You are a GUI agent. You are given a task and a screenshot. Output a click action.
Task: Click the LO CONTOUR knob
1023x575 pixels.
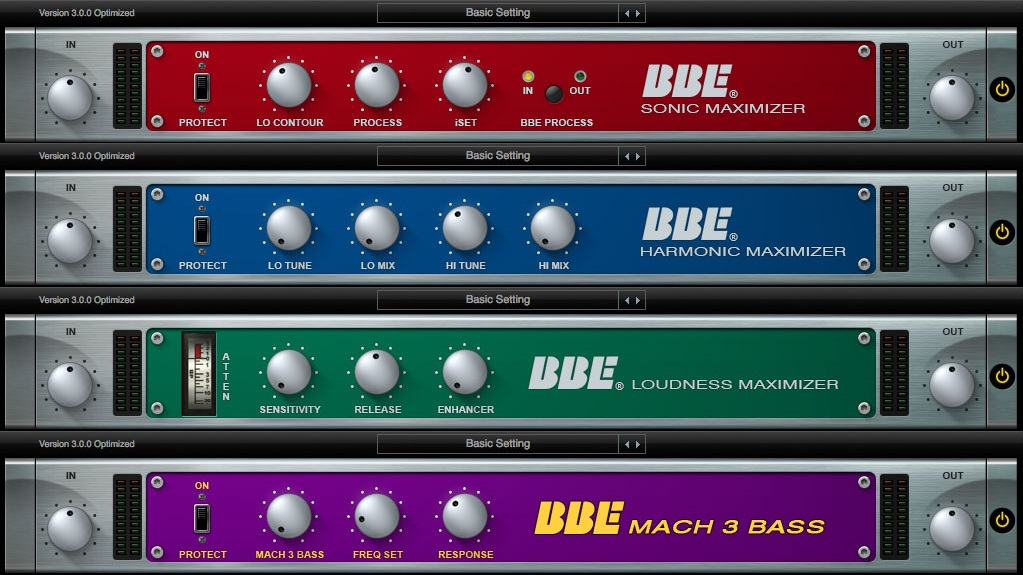pos(289,85)
